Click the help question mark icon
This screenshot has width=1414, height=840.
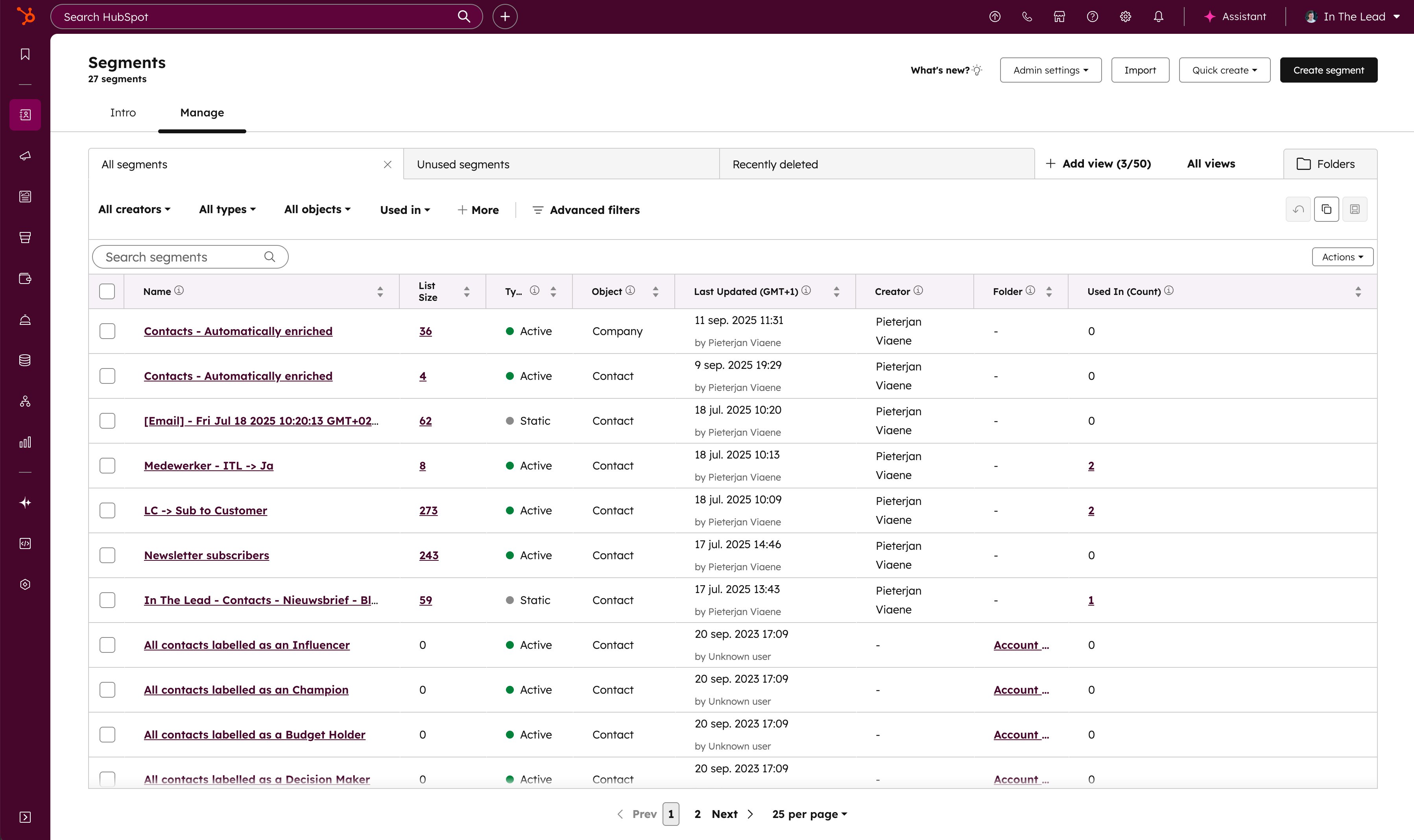point(1092,17)
